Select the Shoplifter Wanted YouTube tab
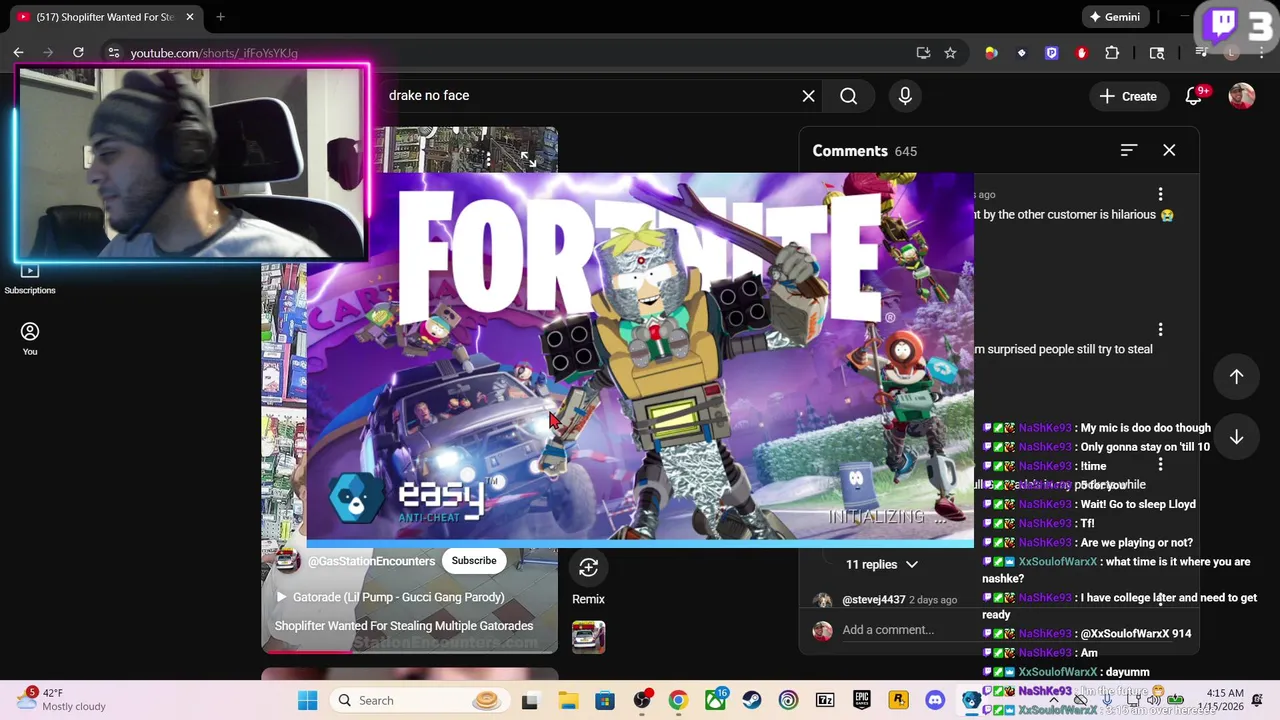 point(105,17)
